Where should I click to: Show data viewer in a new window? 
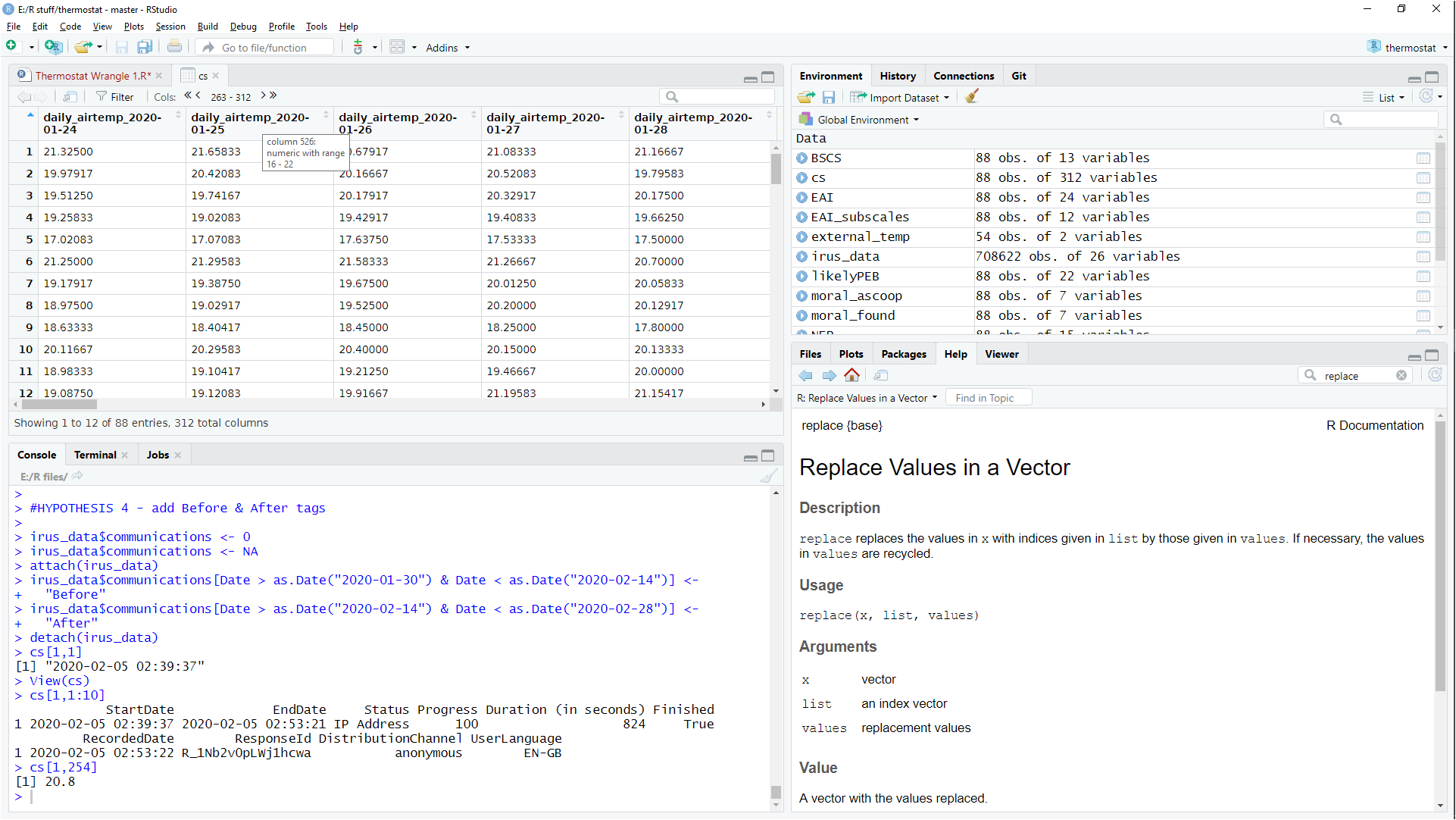point(70,97)
